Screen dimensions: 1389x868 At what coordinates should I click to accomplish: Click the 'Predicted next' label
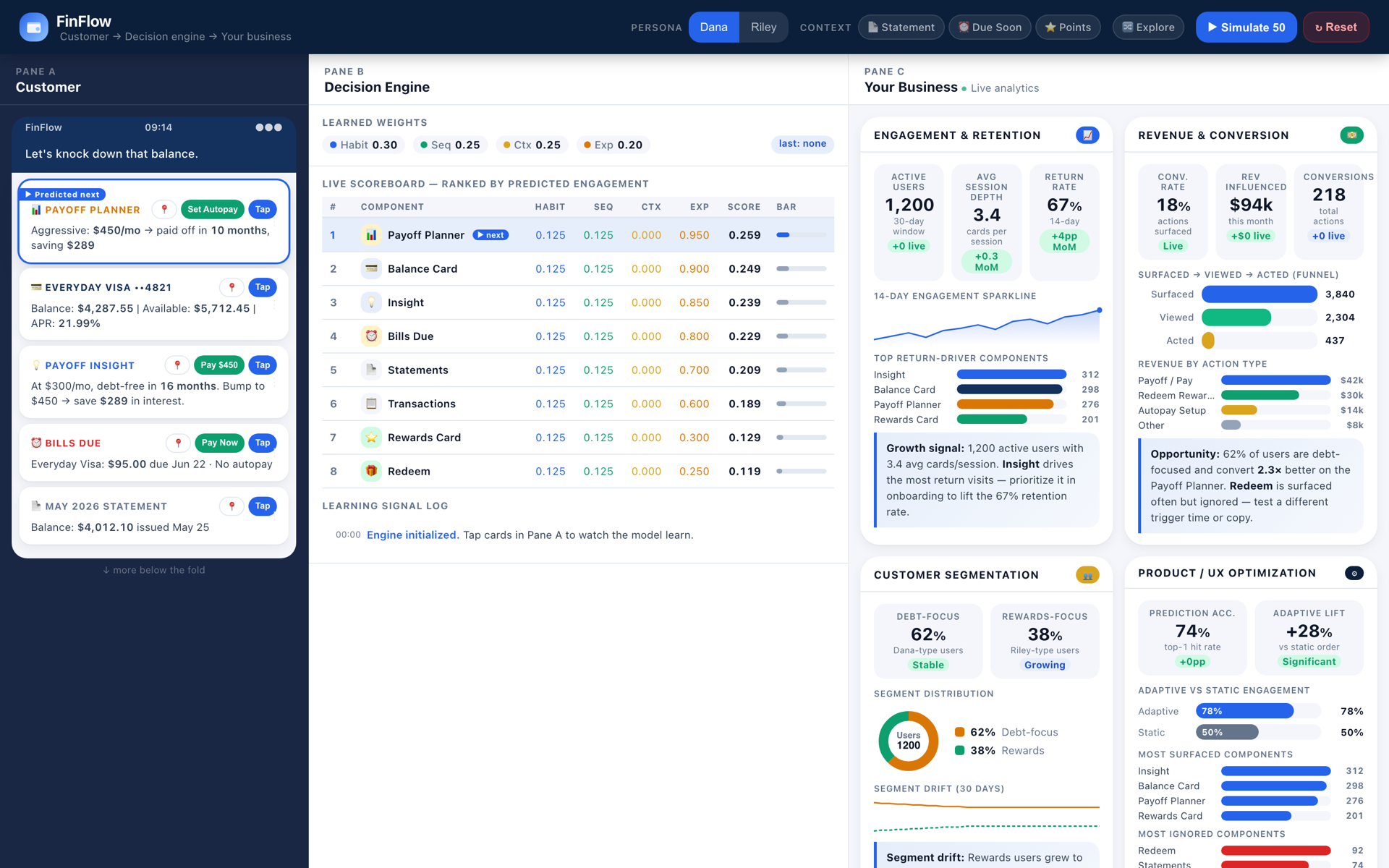pyautogui.click(x=62, y=195)
